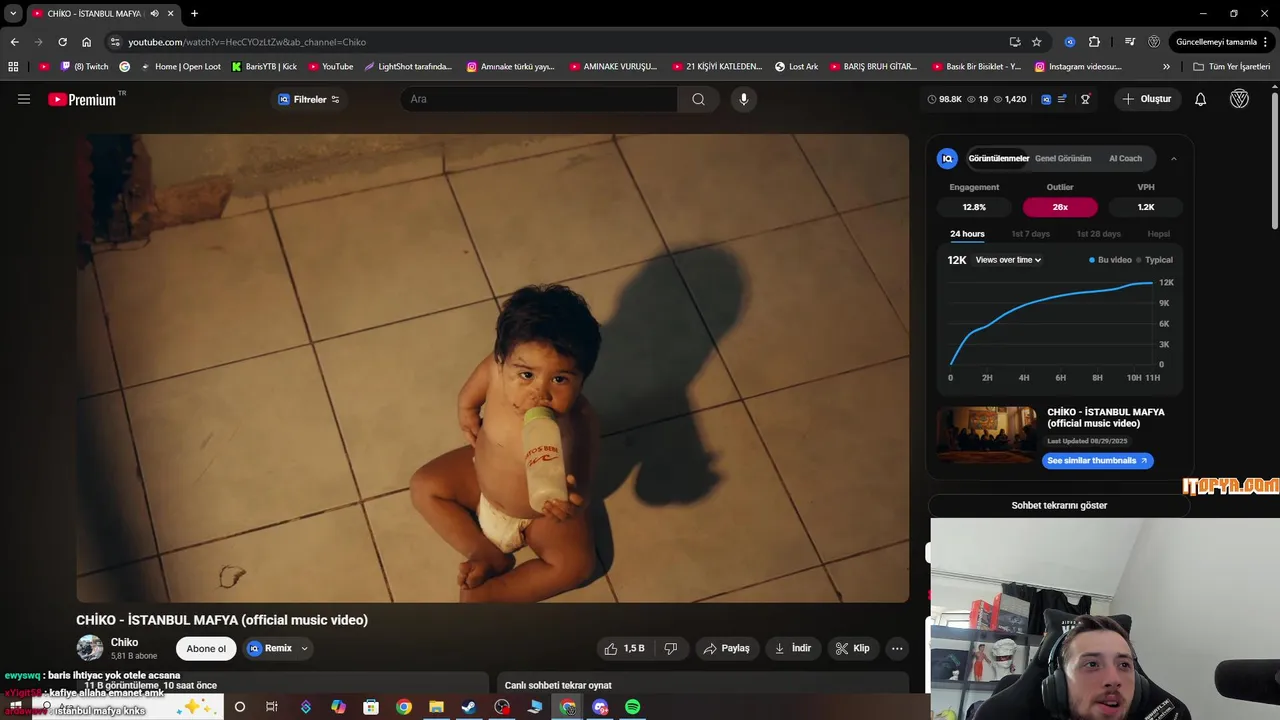1280x720 pixels.
Task: Open the account avatar menu
Action: pyautogui.click(x=1240, y=99)
